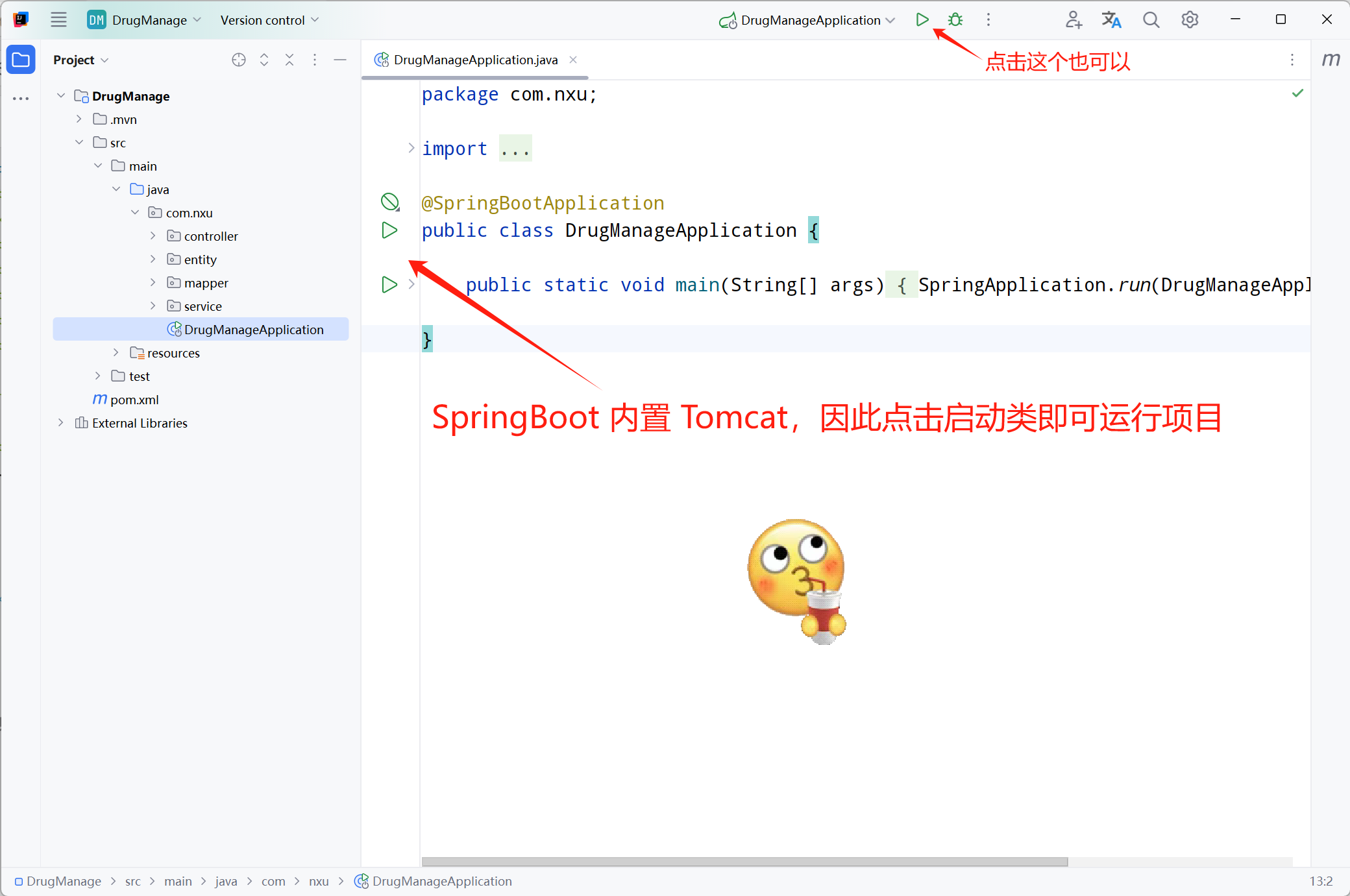1350x896 pixels.
Task: Collapse the src folder in the tree
Action: (x=79, y=143)
